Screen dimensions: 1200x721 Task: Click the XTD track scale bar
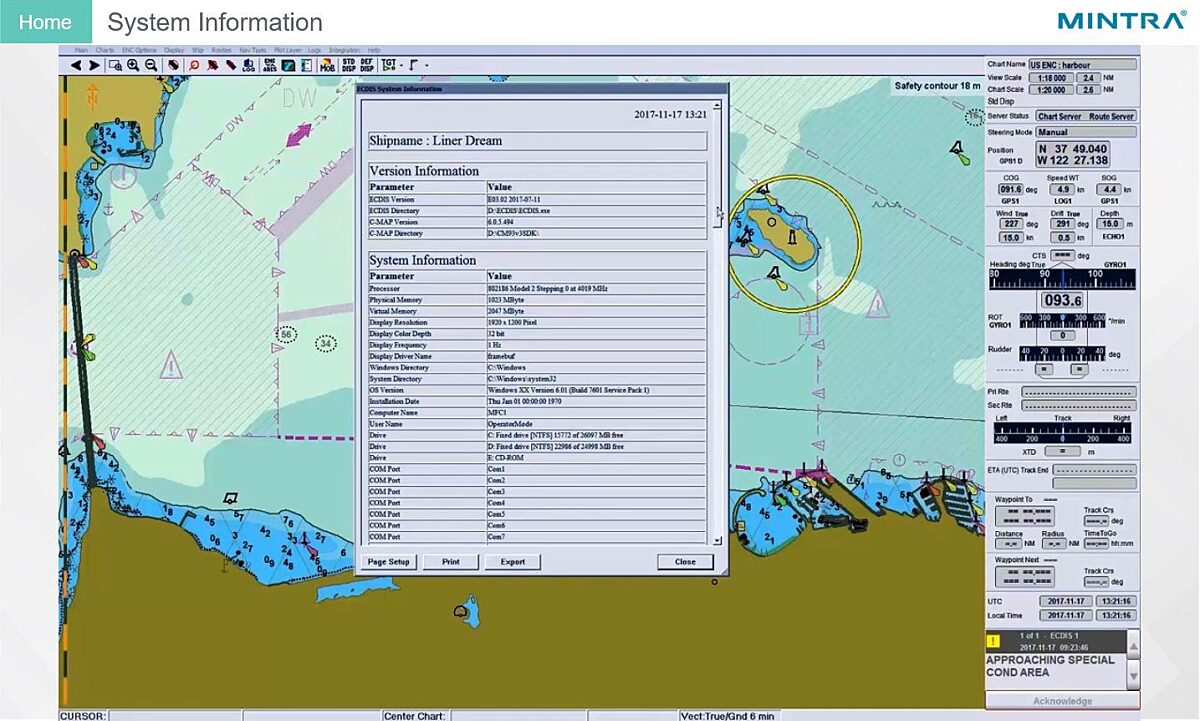coord(1061,434)
